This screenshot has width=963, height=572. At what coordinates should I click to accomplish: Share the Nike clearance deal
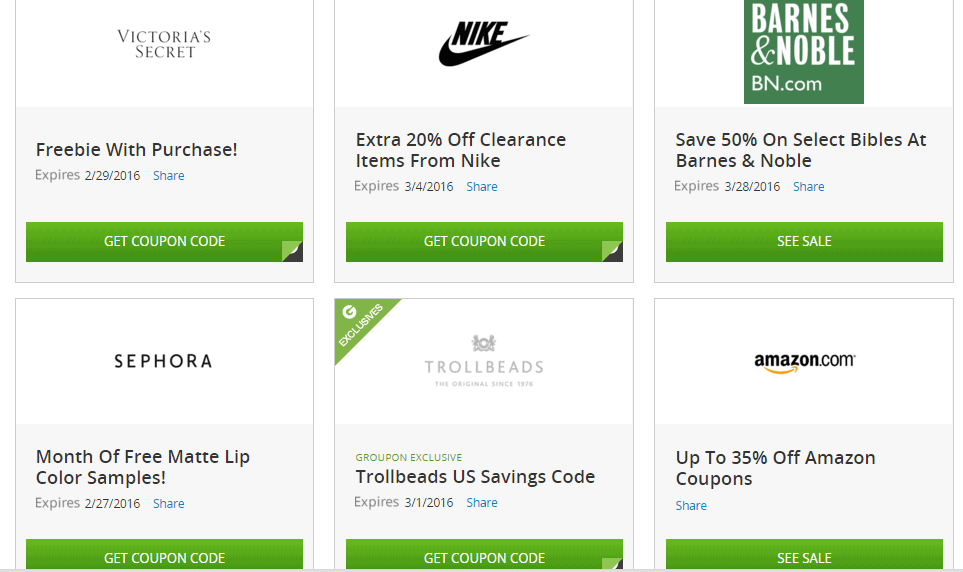[x=482, y=187]
